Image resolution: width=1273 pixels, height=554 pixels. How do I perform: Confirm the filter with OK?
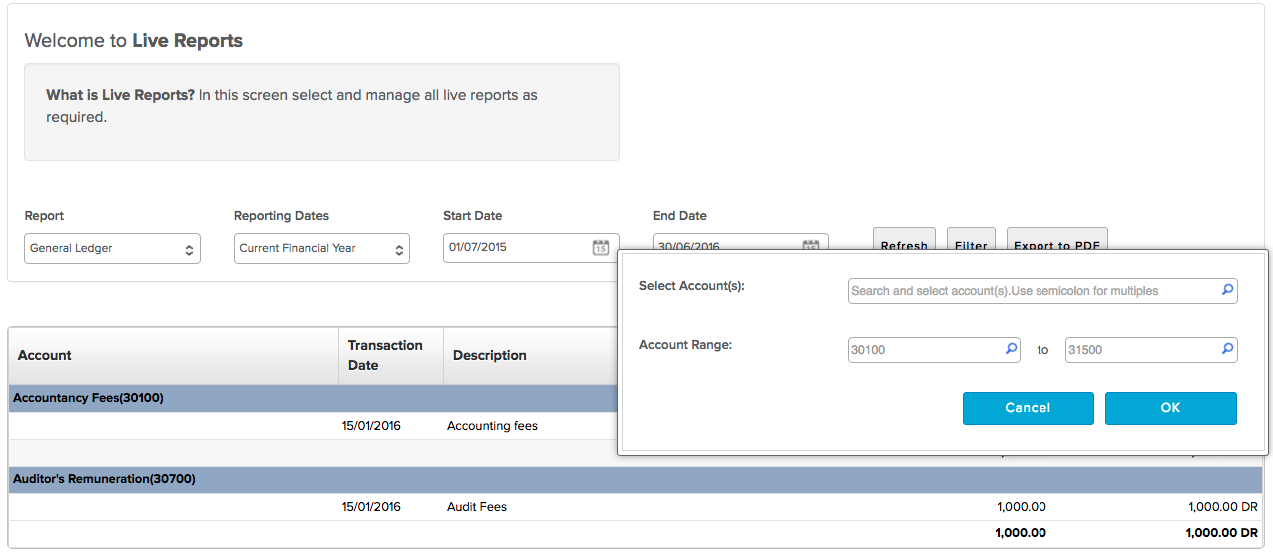point(1171,408)
